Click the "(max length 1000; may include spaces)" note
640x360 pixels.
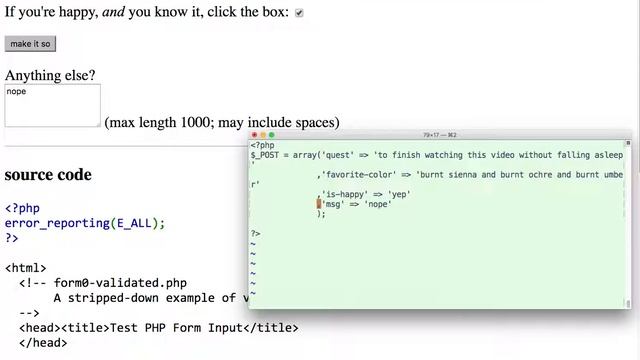[222, 122]
